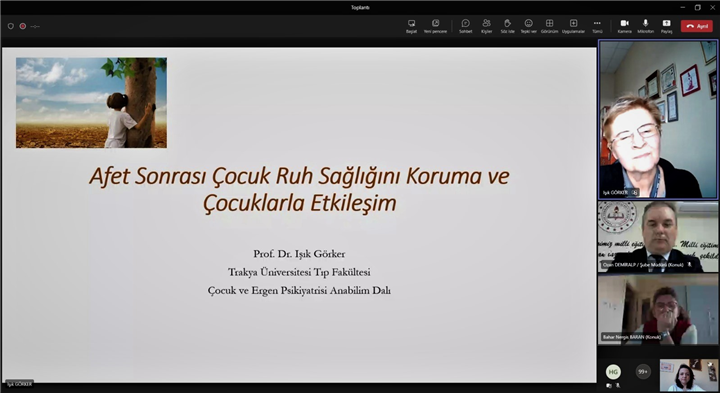The image size is (720, 393).
Task: Select Bahar Nergis BARAN's video tile
Action: pos(658,309)
